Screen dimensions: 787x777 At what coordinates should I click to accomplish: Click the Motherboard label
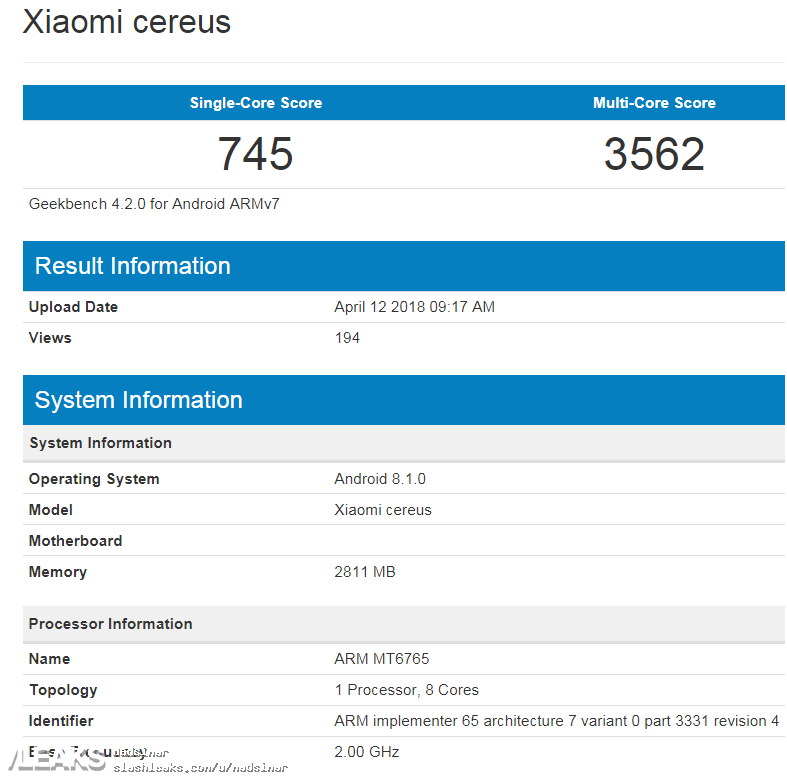click(75, 541)
